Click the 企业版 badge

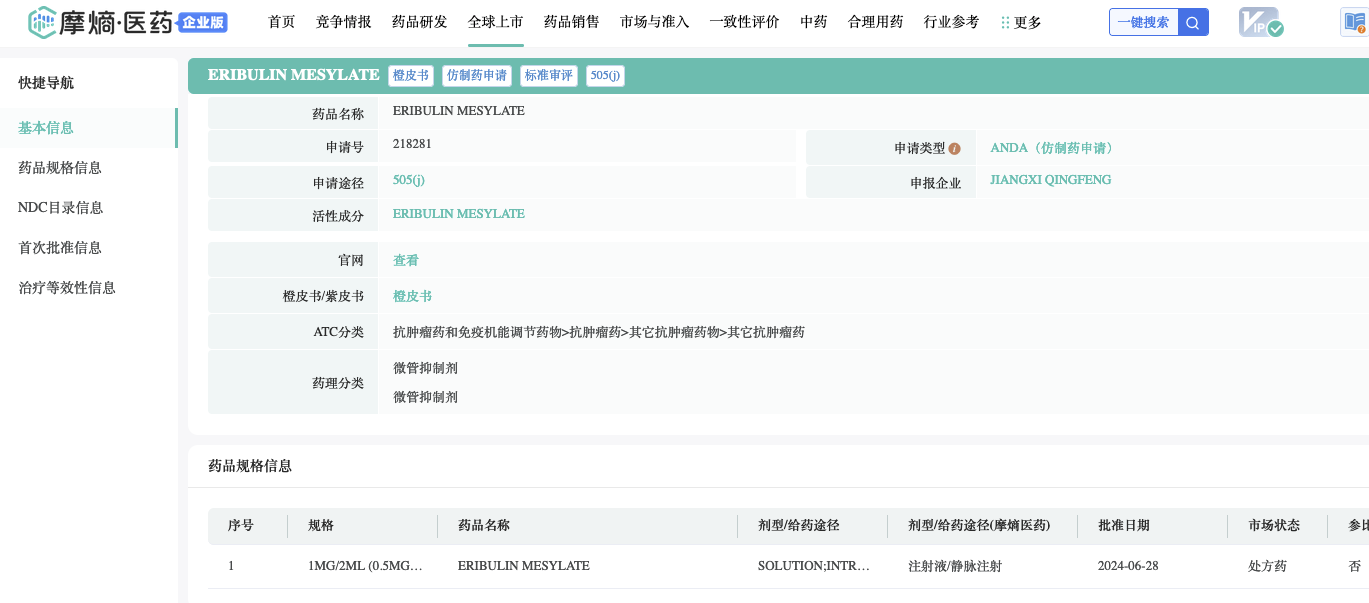203,22
